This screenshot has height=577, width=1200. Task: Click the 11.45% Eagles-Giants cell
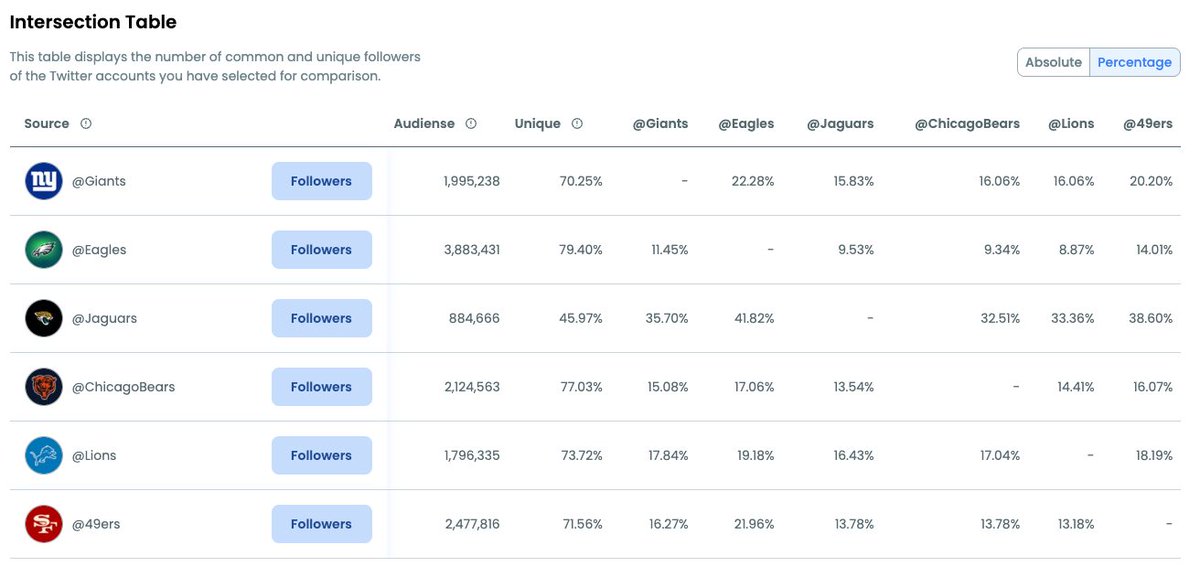click(669, 250)
